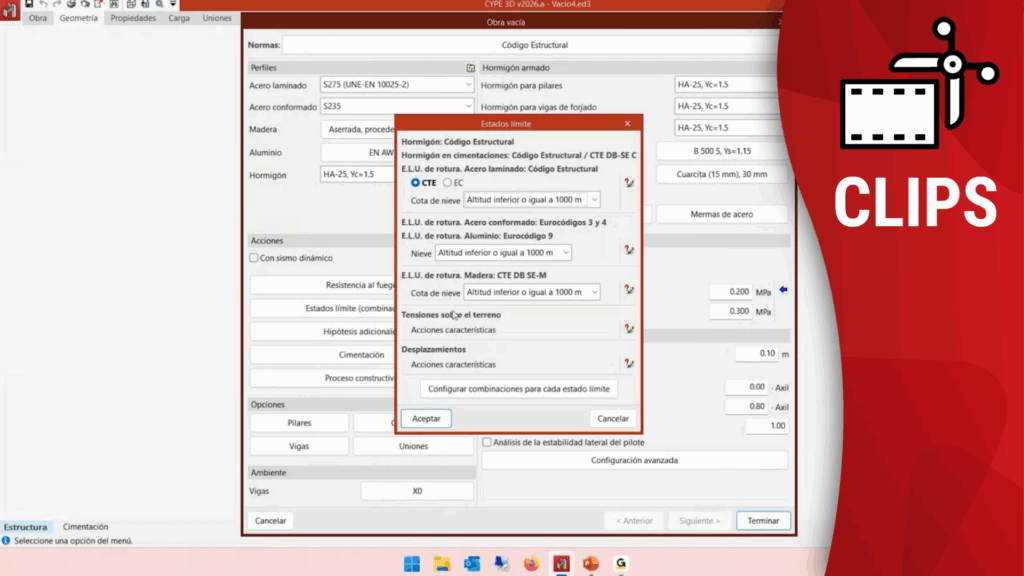
Task: Open the Desplazamientos edit icon
Action: coord(629,364)
